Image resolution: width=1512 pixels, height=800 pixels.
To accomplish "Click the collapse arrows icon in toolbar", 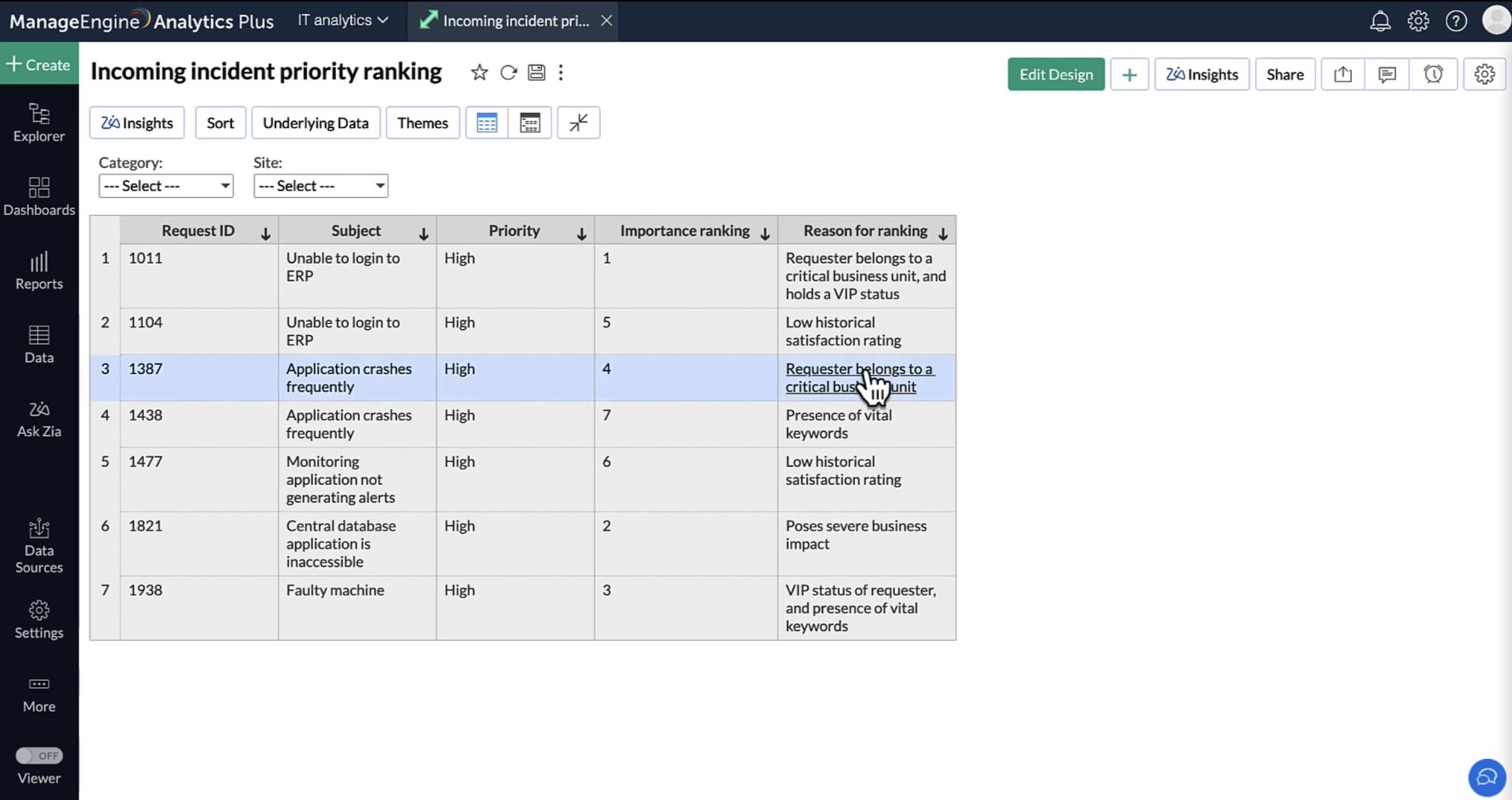I will pos(578,123).
